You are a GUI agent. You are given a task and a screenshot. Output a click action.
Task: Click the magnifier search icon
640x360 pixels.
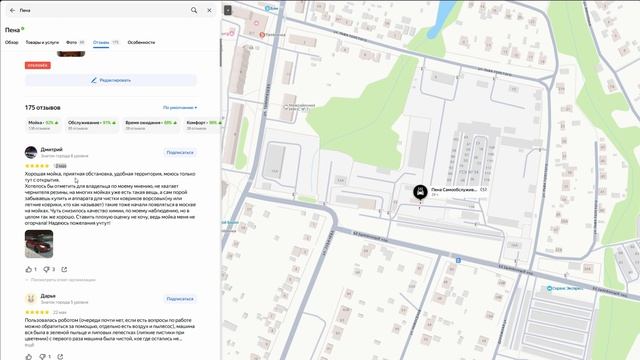click(194, 10)
